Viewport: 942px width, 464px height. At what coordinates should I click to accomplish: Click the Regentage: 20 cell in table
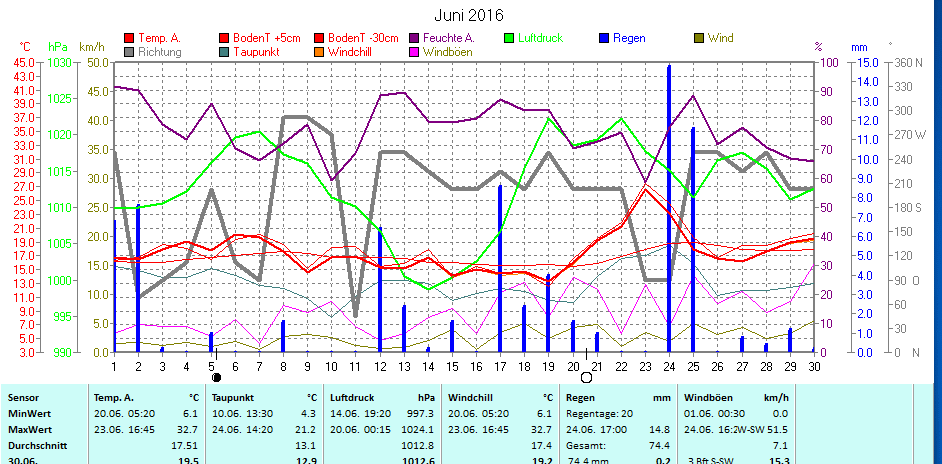(600, 413)
